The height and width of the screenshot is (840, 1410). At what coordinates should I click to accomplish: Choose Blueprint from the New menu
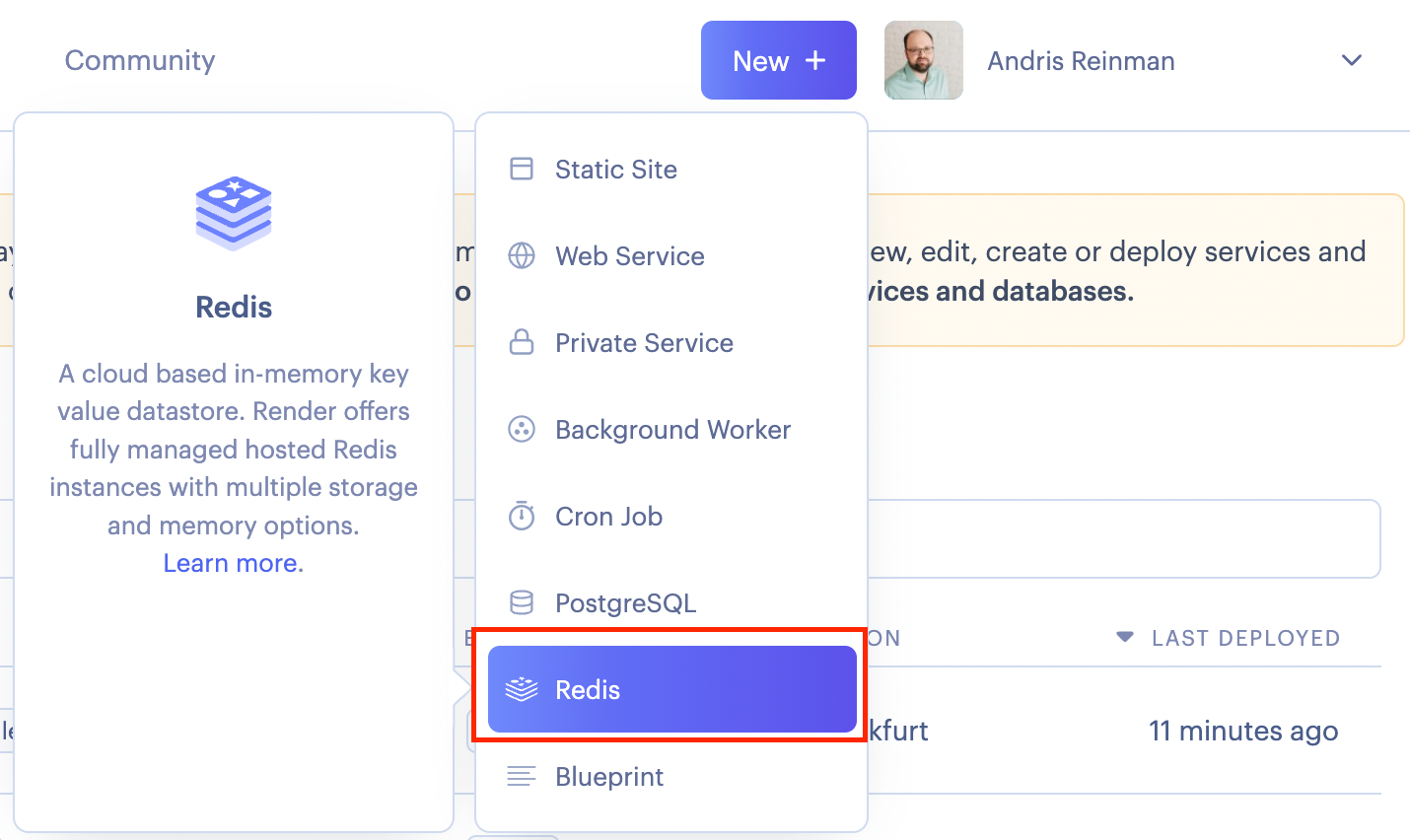610,776
